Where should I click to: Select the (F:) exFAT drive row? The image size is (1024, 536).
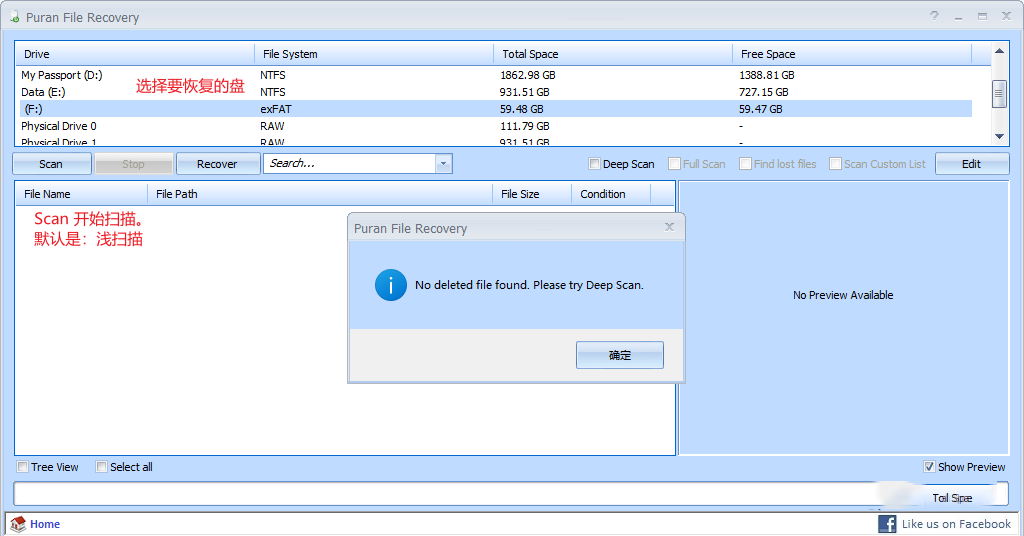pyautogui.click(x=494, y=109)
